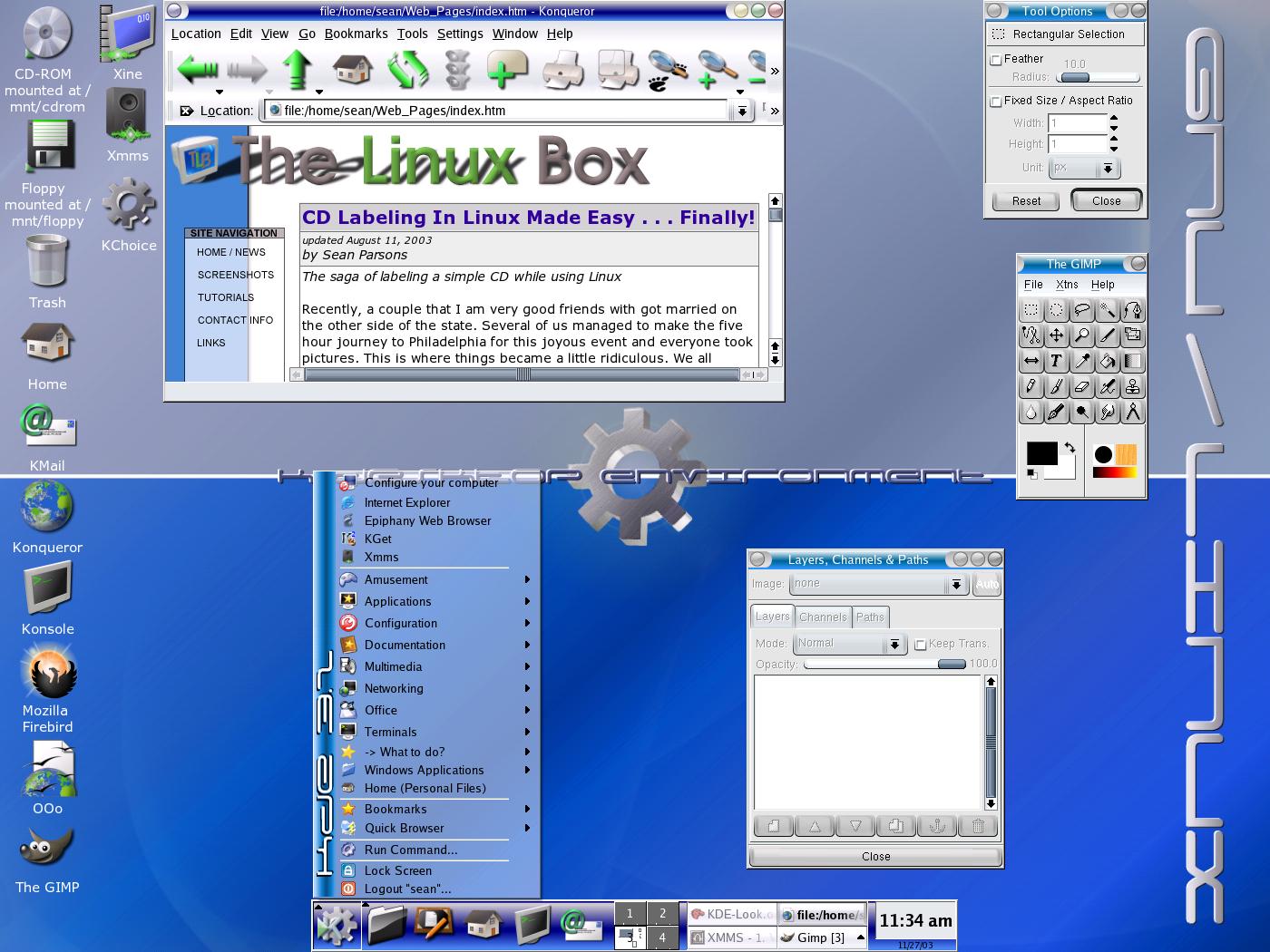Select the Rectangular Select tool in GIMP toolbox
The image size is (1270, 952).
click(x=1031, y=310)
